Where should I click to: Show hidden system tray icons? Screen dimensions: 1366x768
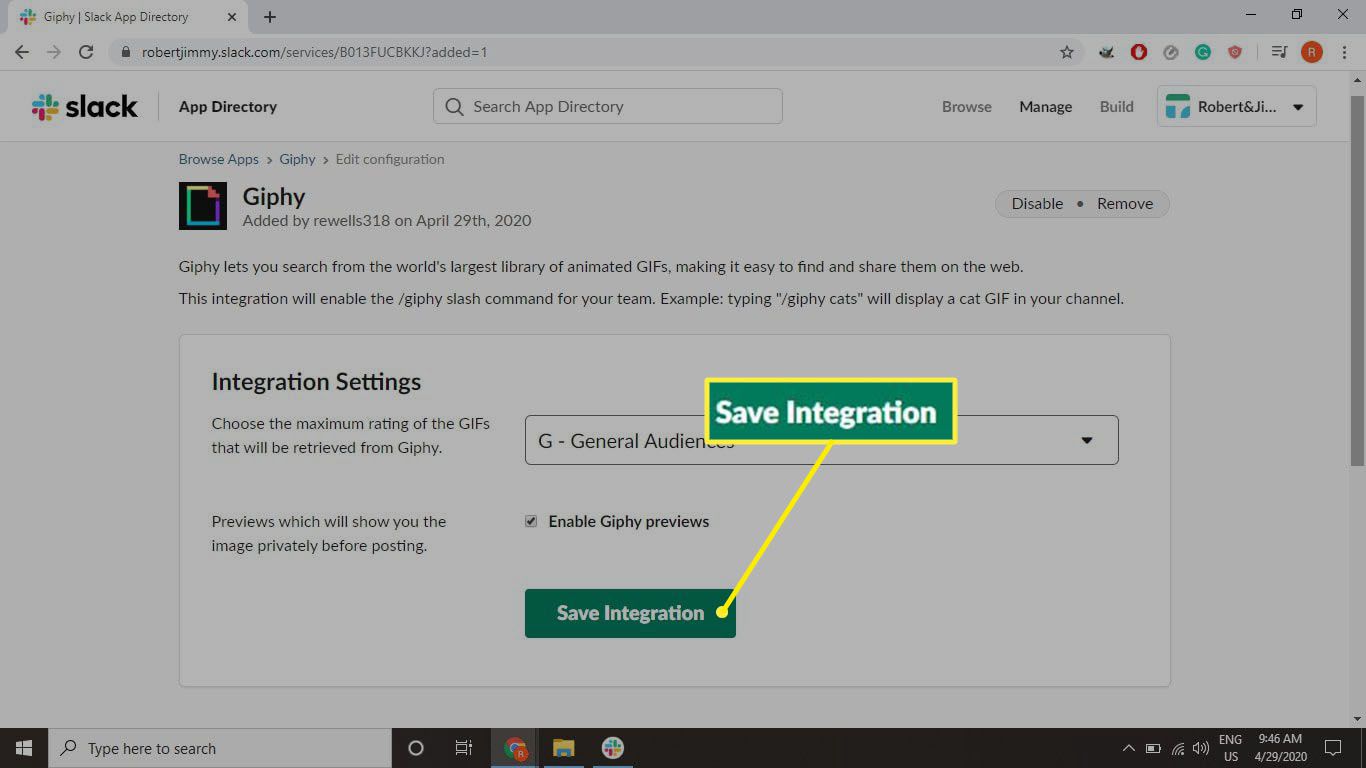coord(1129,748)
